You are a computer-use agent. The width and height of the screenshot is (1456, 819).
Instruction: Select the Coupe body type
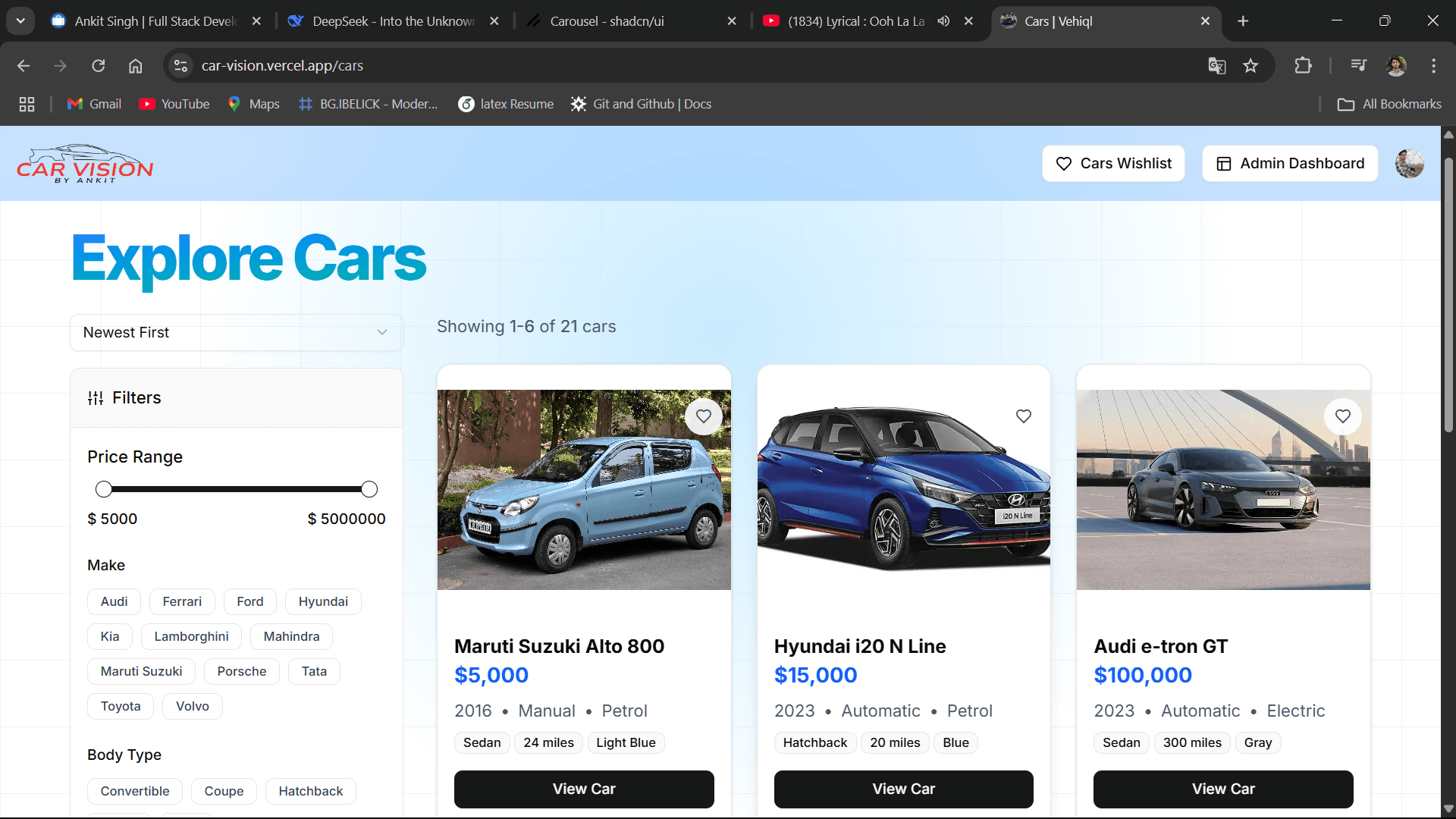click(224, 792)
